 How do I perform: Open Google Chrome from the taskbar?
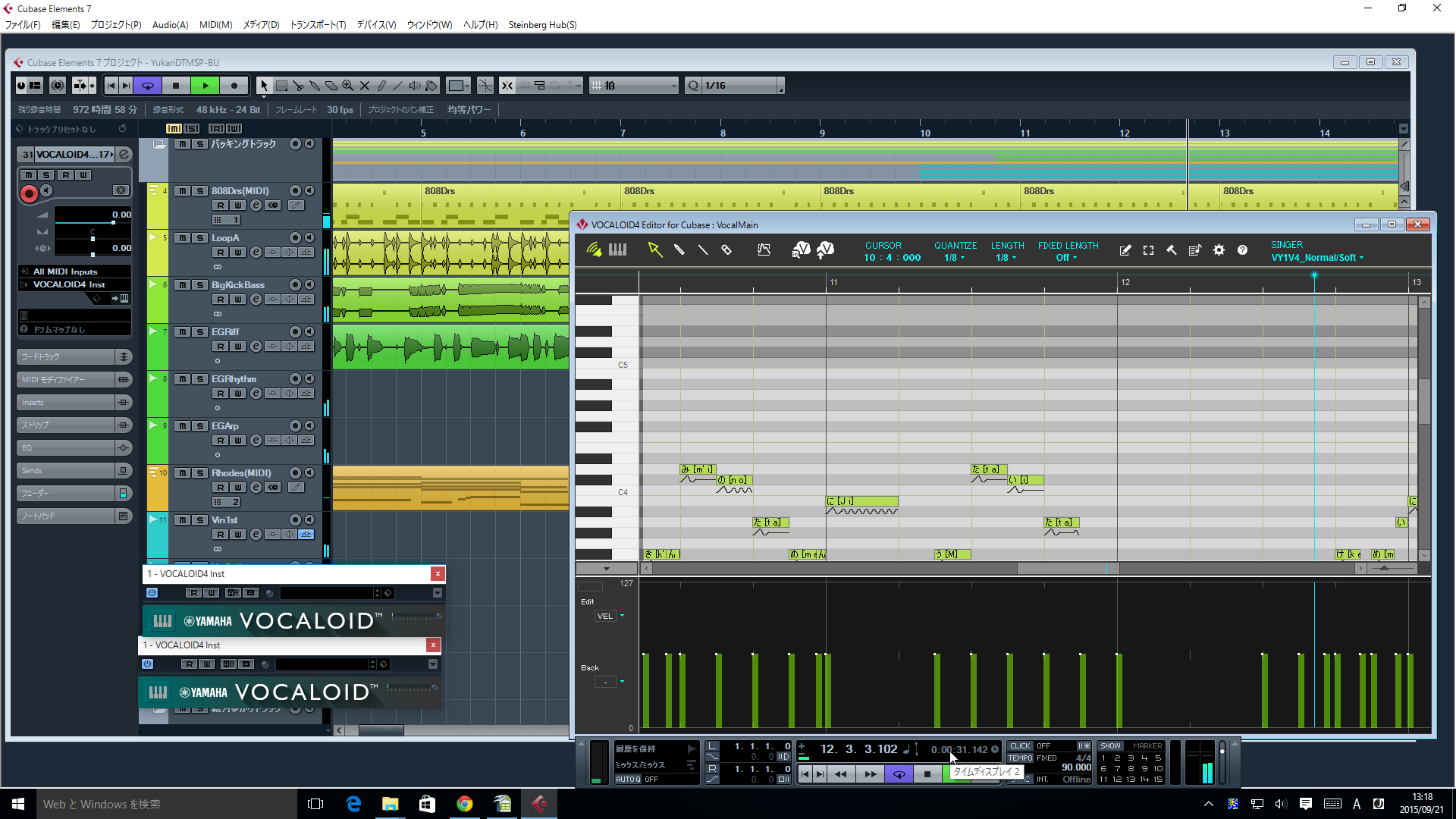pyautogui.click(x=465, y=804)
